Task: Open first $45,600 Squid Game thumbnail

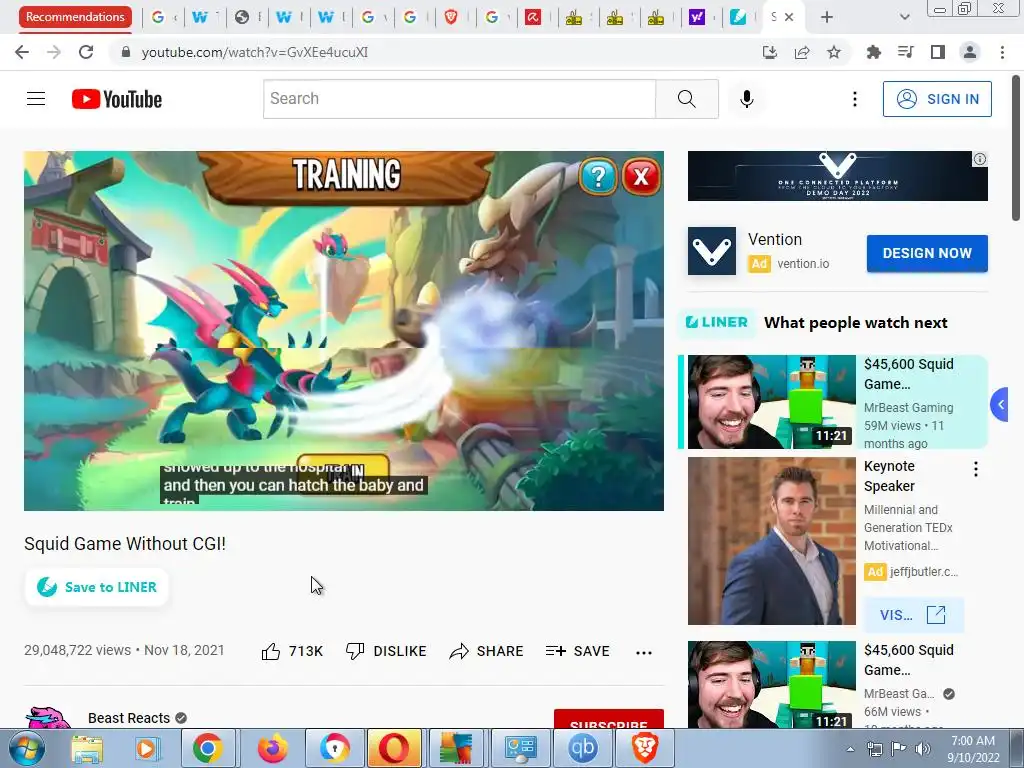Action: click(771, 402)
